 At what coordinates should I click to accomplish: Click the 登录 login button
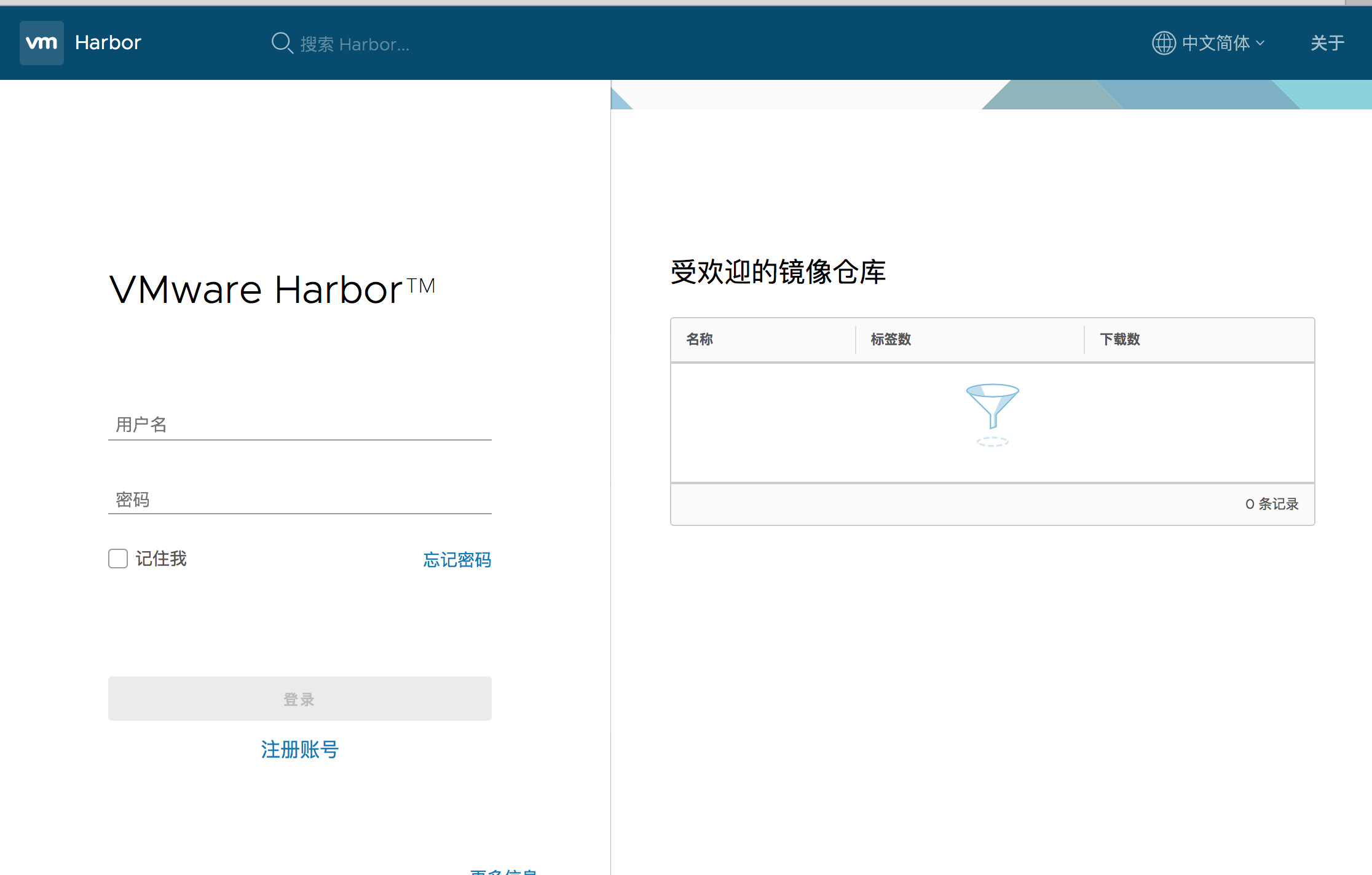tap(300, 699)
